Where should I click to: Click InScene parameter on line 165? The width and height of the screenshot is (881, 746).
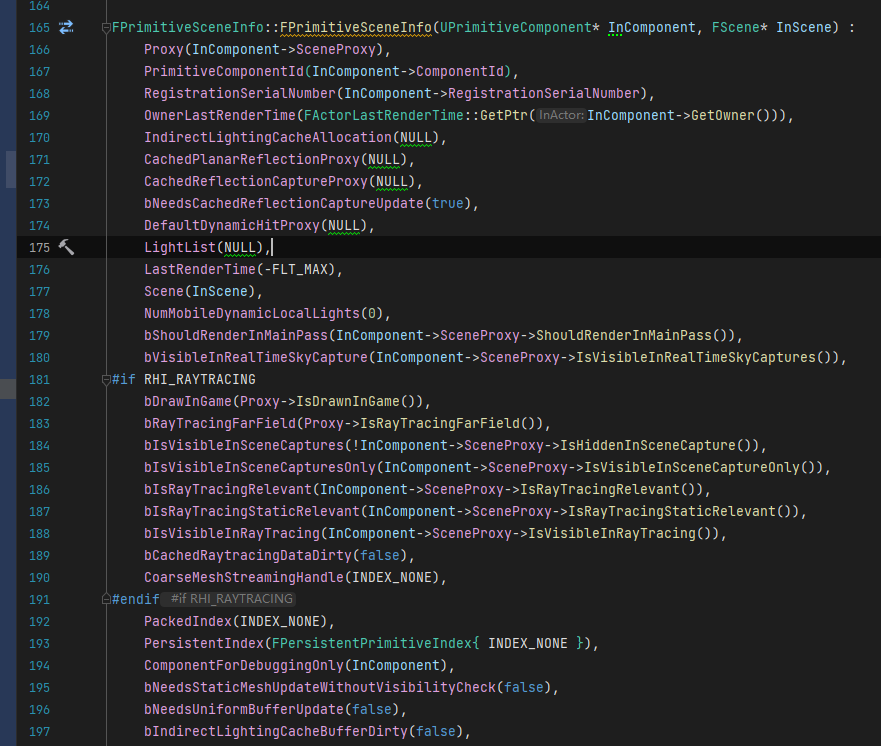coord(803,28)
